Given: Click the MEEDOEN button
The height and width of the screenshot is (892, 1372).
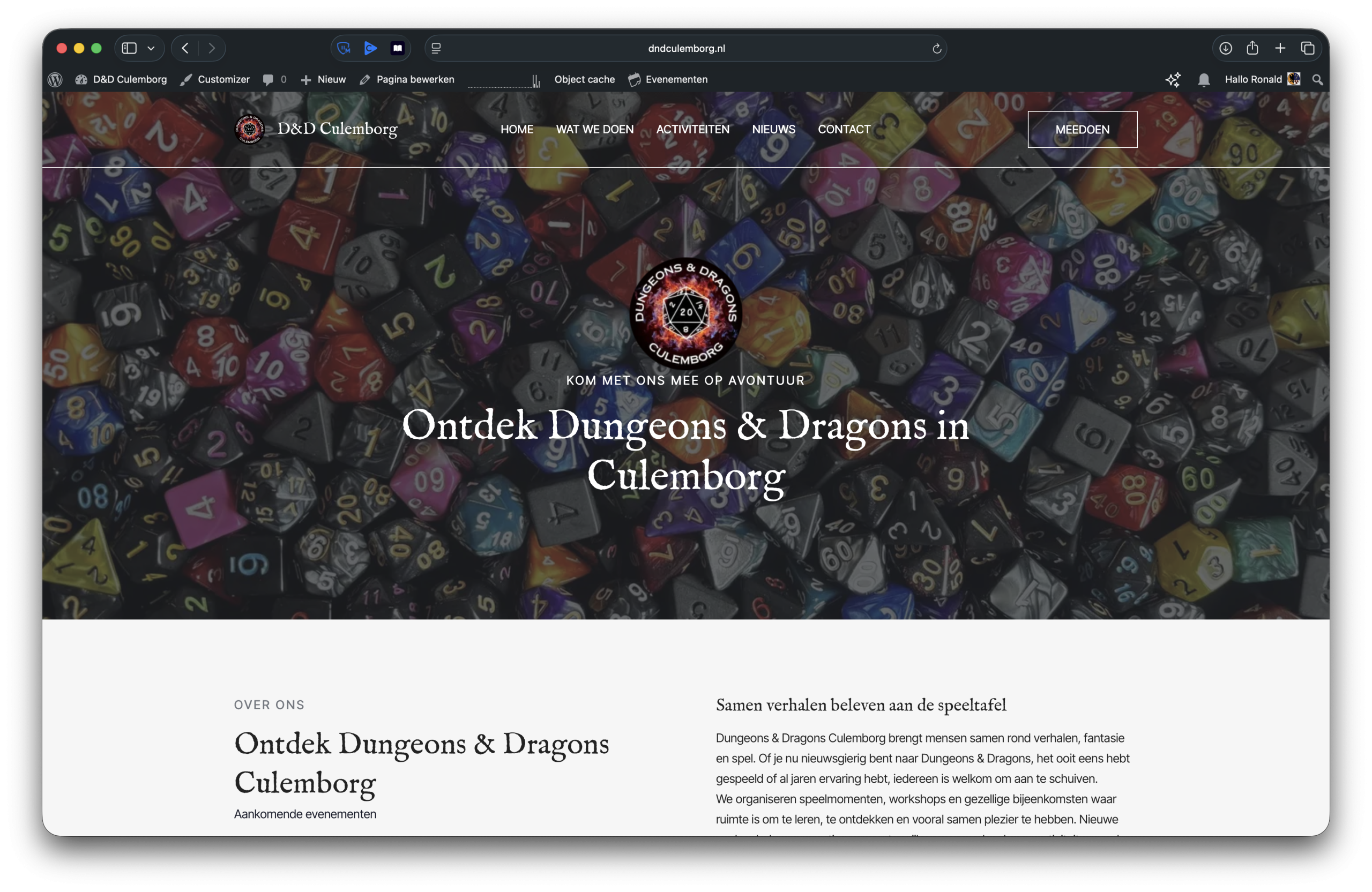Looking at the screenshot, I should pyautogui.click(x=1082, y=130).
